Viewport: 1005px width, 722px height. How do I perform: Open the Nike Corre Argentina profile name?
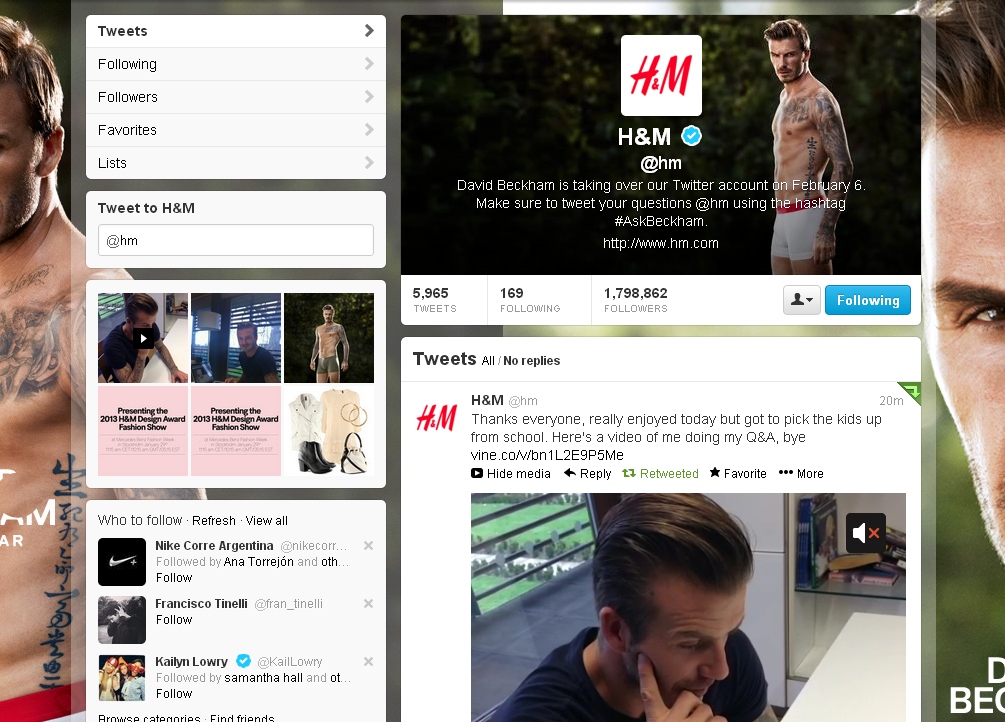coord(214,546)
